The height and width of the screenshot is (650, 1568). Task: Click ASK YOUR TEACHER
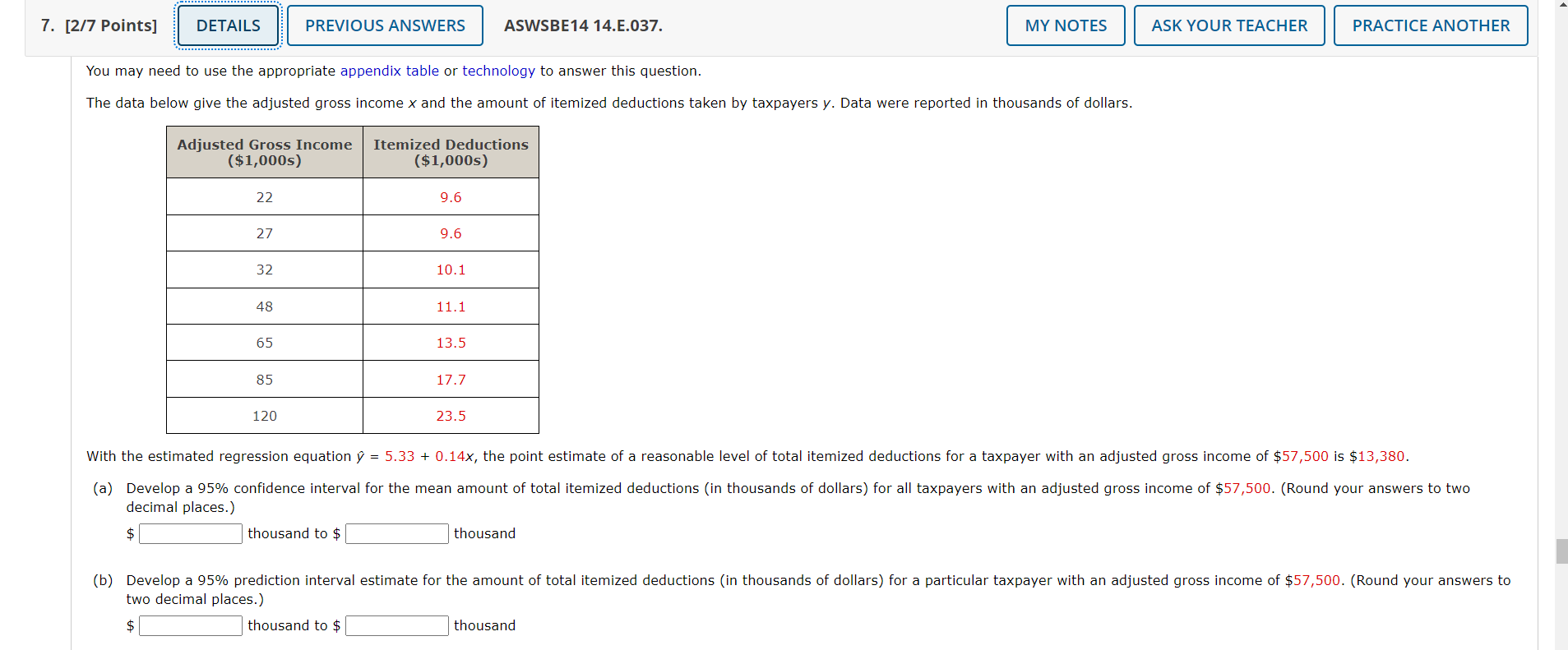(x=1228, y=25)
